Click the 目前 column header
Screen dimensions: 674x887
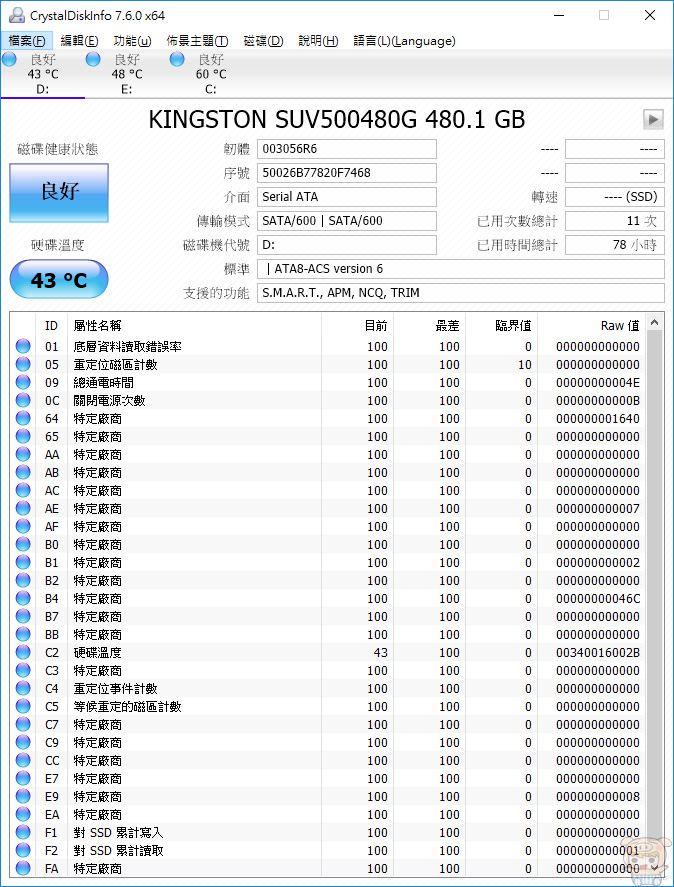point(357,326)
